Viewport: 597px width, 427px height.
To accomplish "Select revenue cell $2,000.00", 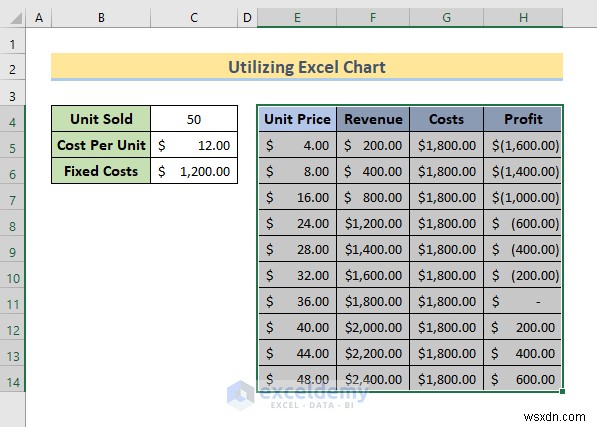I will (x=373, y=327).
